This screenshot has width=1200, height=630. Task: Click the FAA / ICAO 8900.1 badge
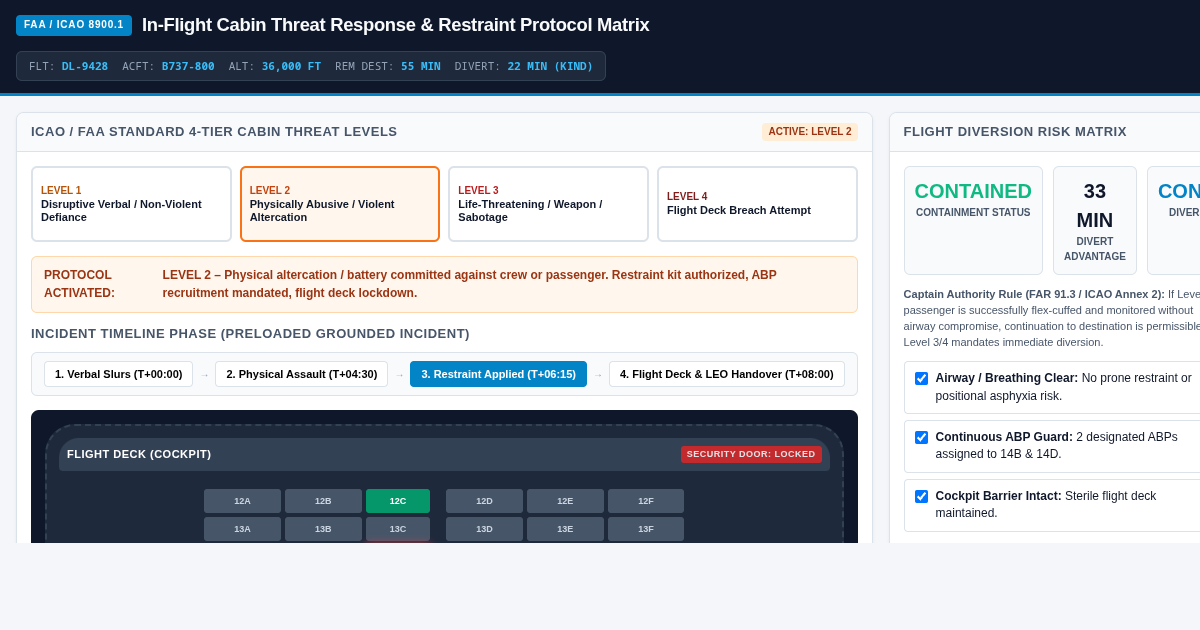point(74,25)
